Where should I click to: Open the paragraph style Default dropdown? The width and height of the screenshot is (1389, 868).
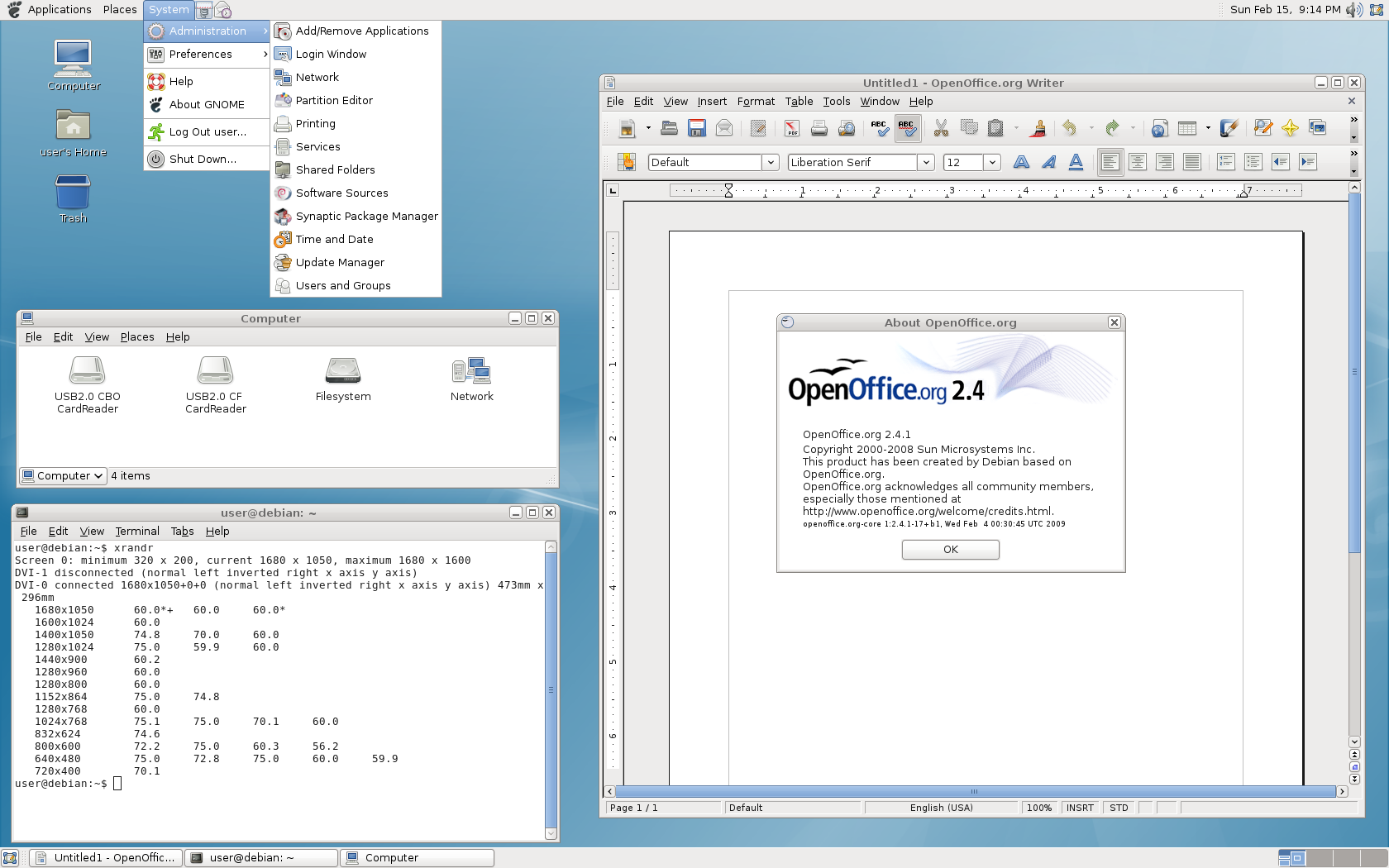tap(771, 162)
